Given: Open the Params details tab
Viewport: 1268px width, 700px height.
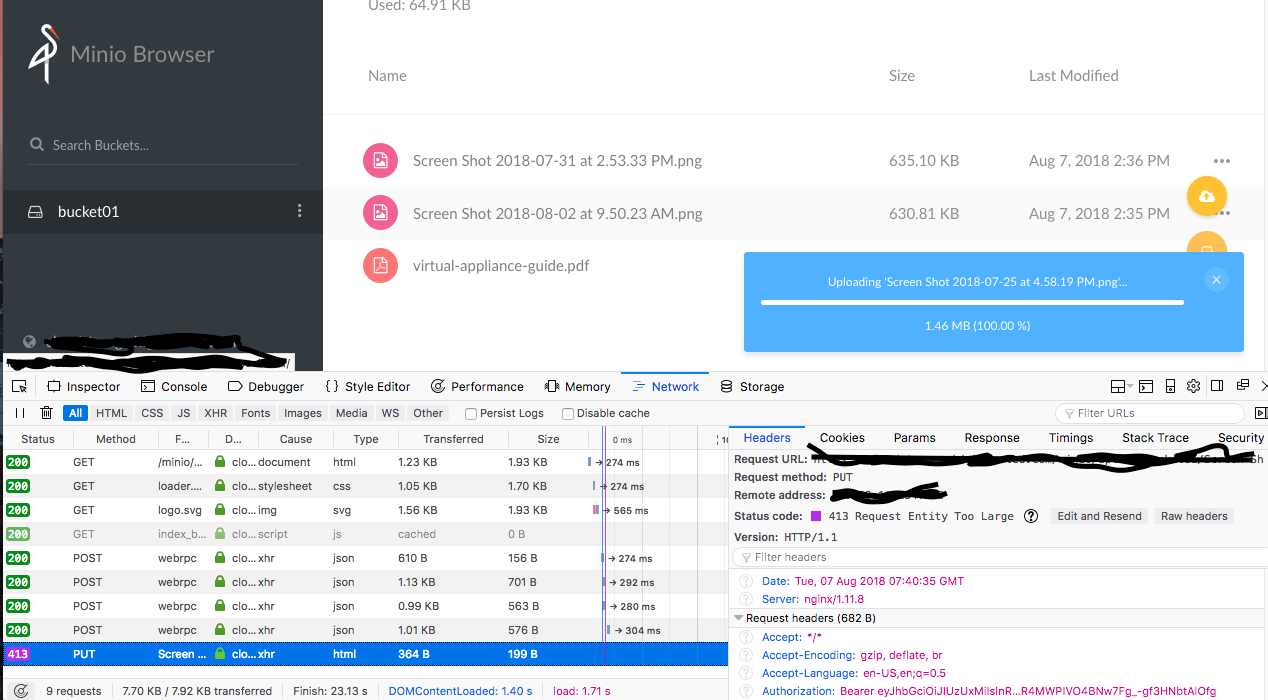Looking at the screenshot, I should 915,438.
